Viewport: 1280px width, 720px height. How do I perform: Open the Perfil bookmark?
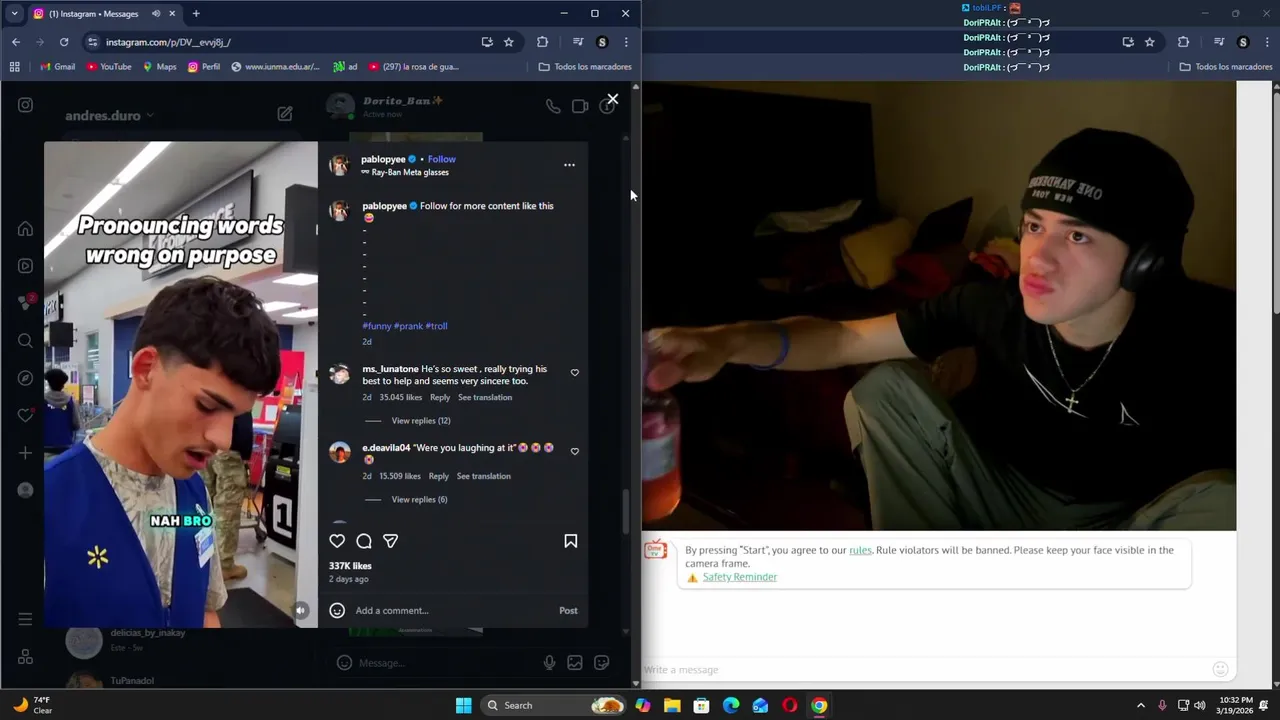(x=204, y=67)
